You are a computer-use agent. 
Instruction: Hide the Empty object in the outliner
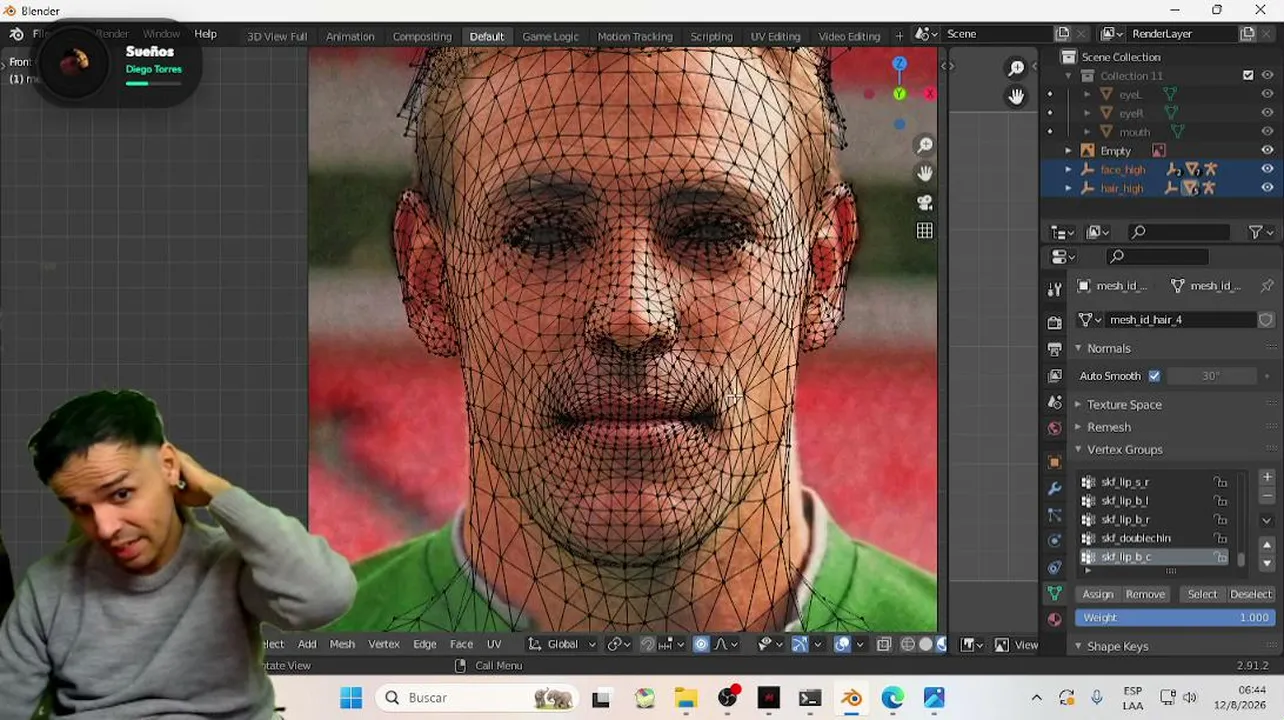coord(1267,151)
